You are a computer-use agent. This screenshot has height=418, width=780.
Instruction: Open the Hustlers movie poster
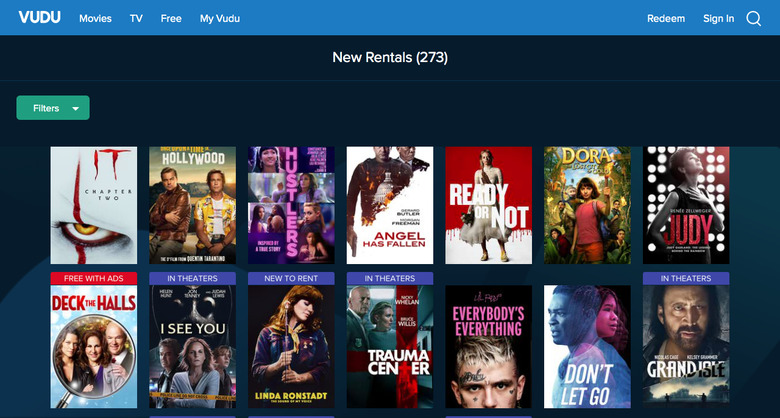(x=291, y=205)
